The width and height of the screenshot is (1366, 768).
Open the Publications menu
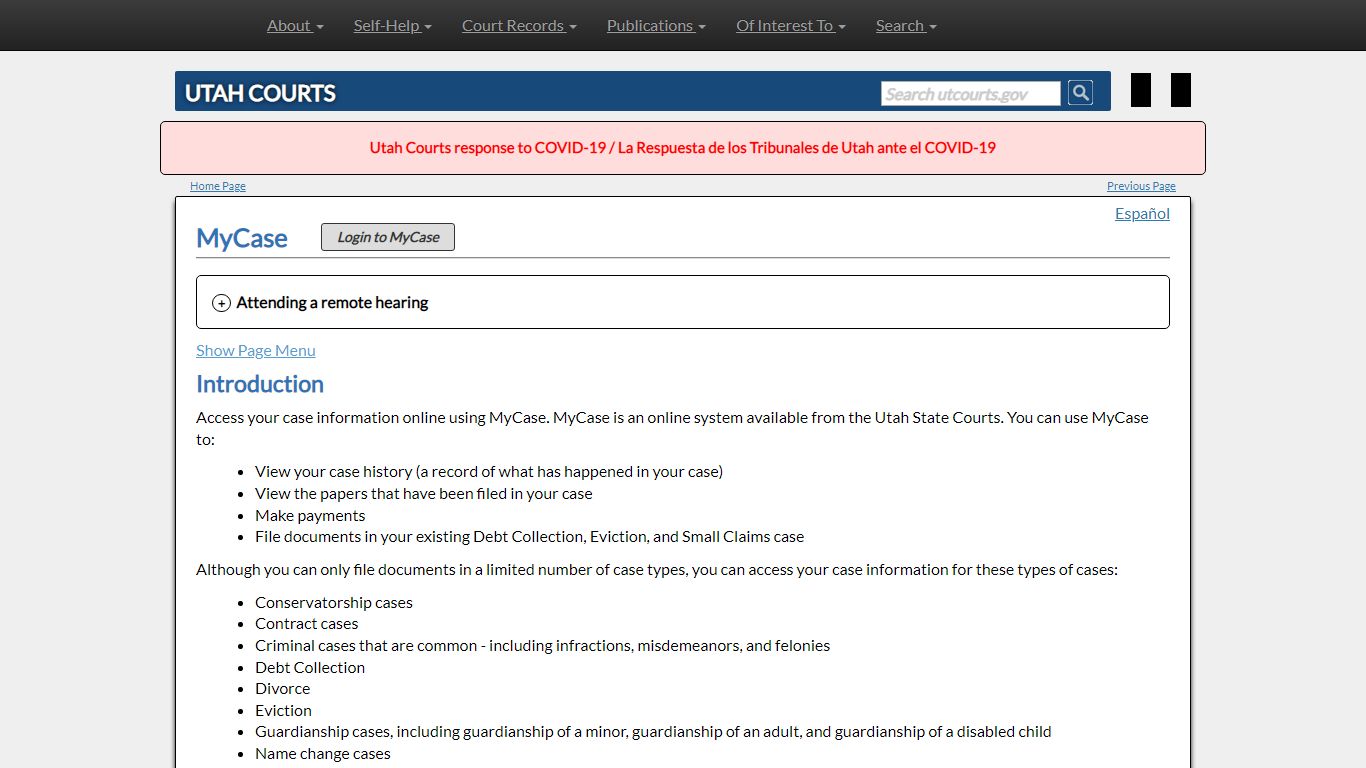point(656,26)
